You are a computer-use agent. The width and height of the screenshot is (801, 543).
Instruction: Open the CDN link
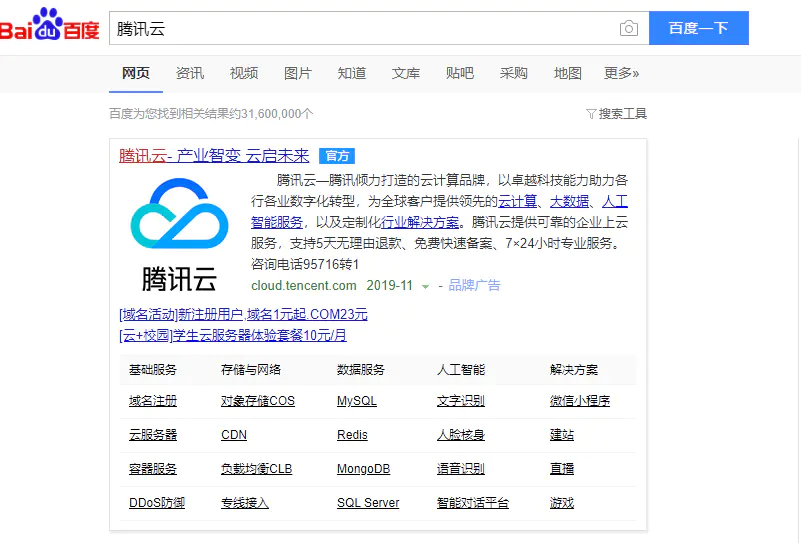coord(234,435)
